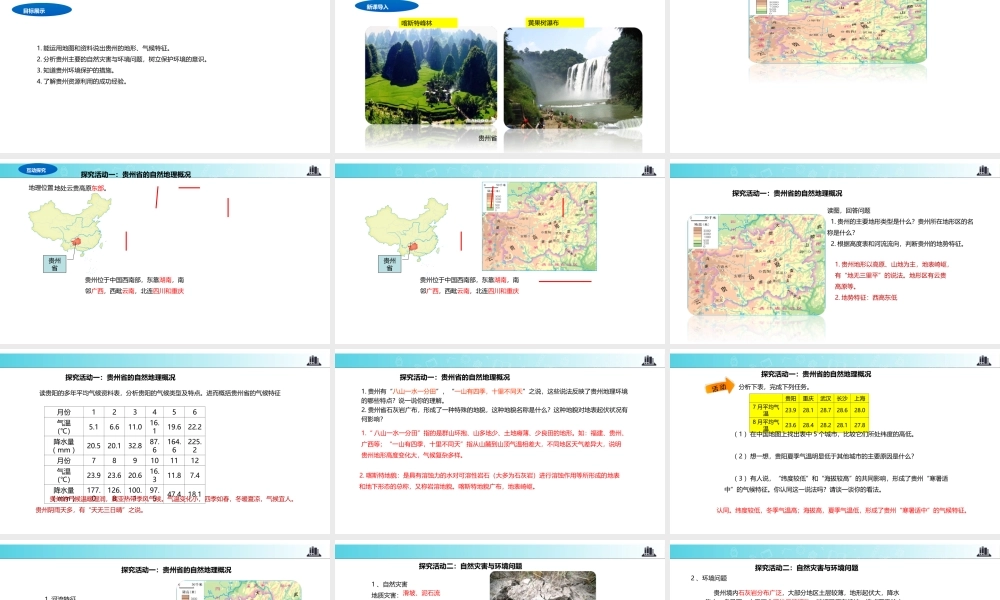
Task: Click the blue 新课导入 oval label
Action: [x=386, y=6]
